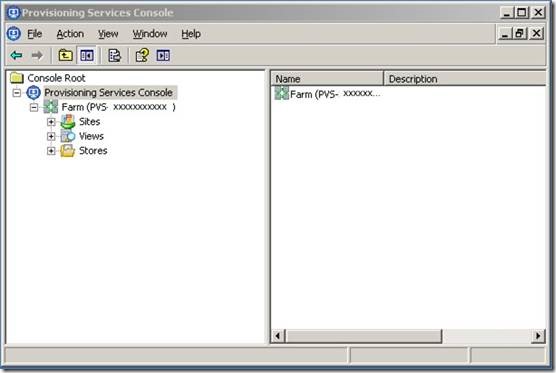Minimize the Provisioning Services Console window
Screen dimensions: 556x373
[506, 13]
